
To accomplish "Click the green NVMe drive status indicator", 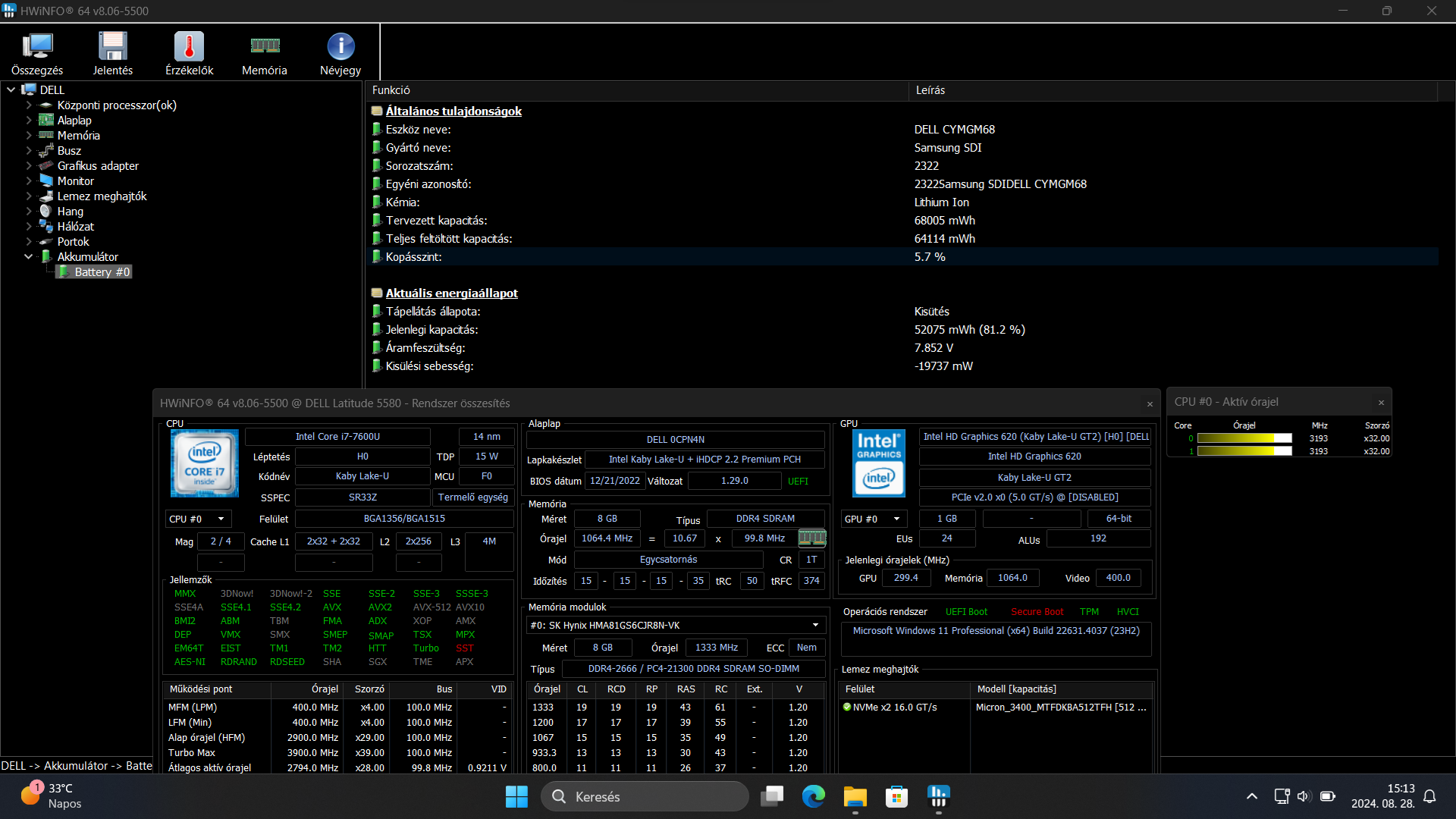I will [847, 707].
